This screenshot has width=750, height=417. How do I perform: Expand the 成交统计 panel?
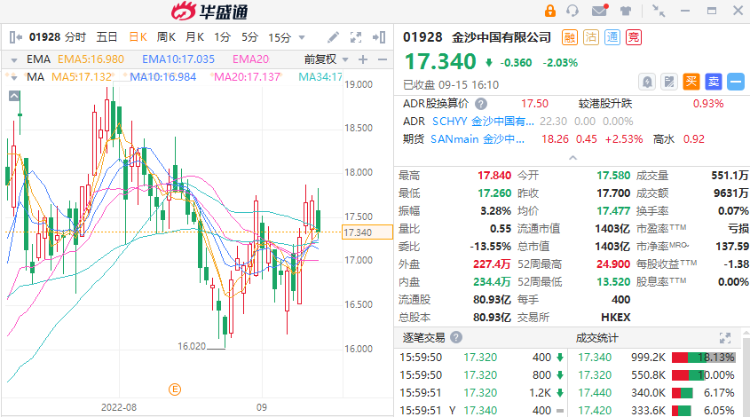click(x=725, y=338)
